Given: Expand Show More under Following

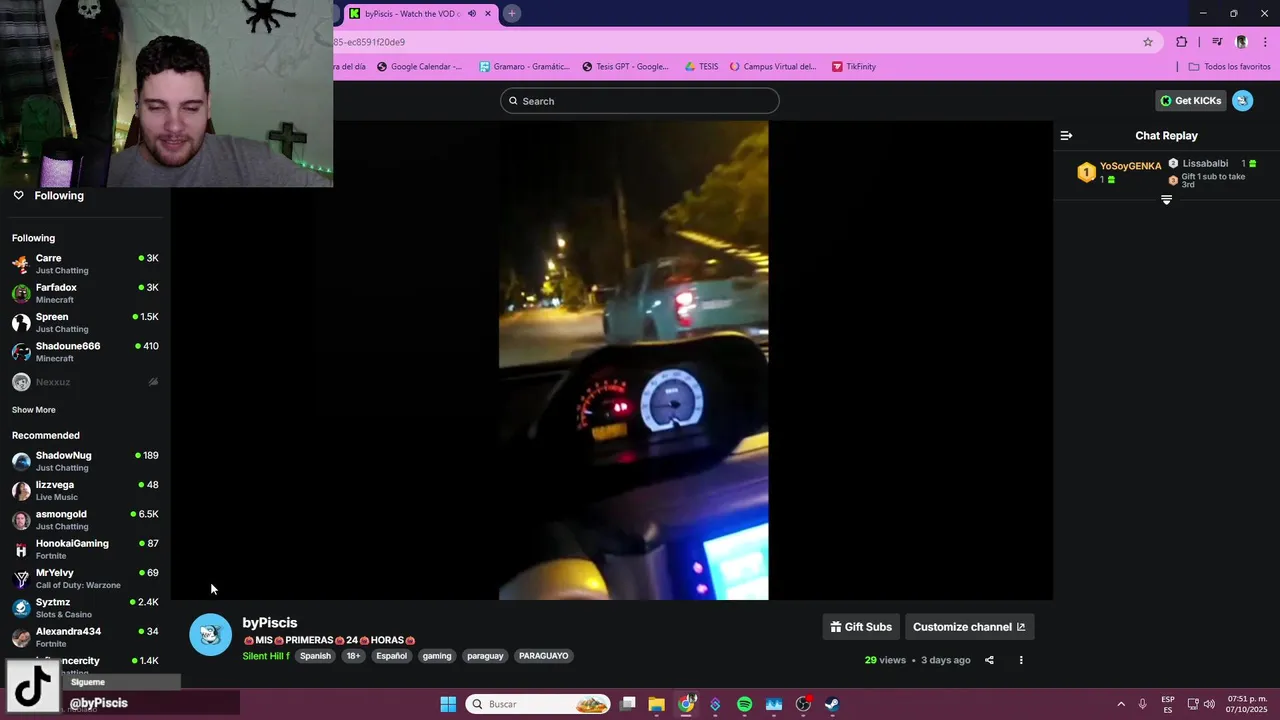Looking at the screenshot, I should tap(34, 410).
